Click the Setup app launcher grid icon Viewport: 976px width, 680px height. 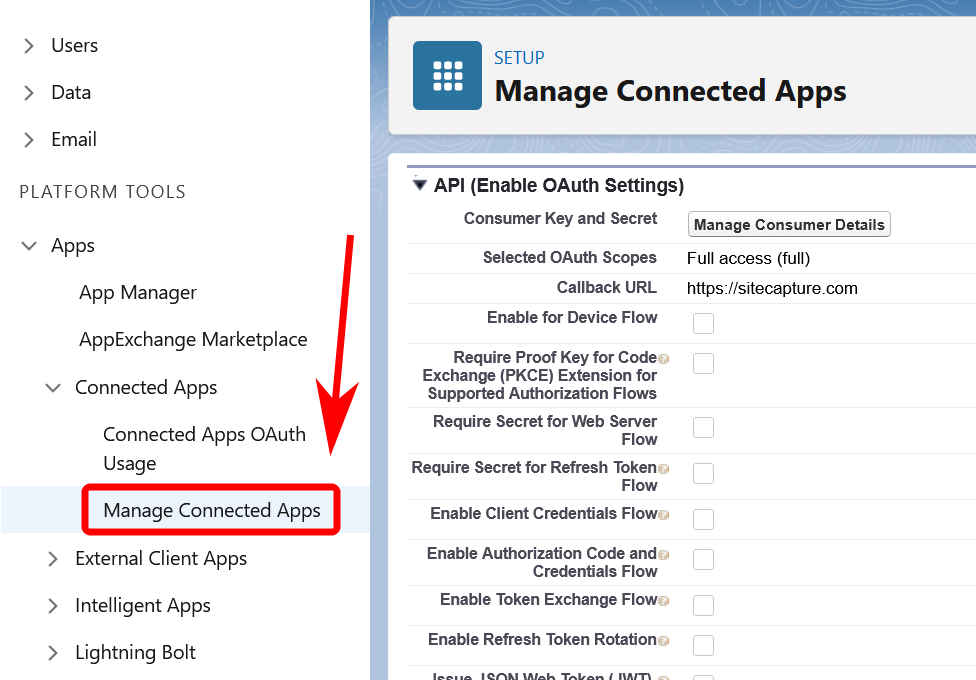[447, 76]
